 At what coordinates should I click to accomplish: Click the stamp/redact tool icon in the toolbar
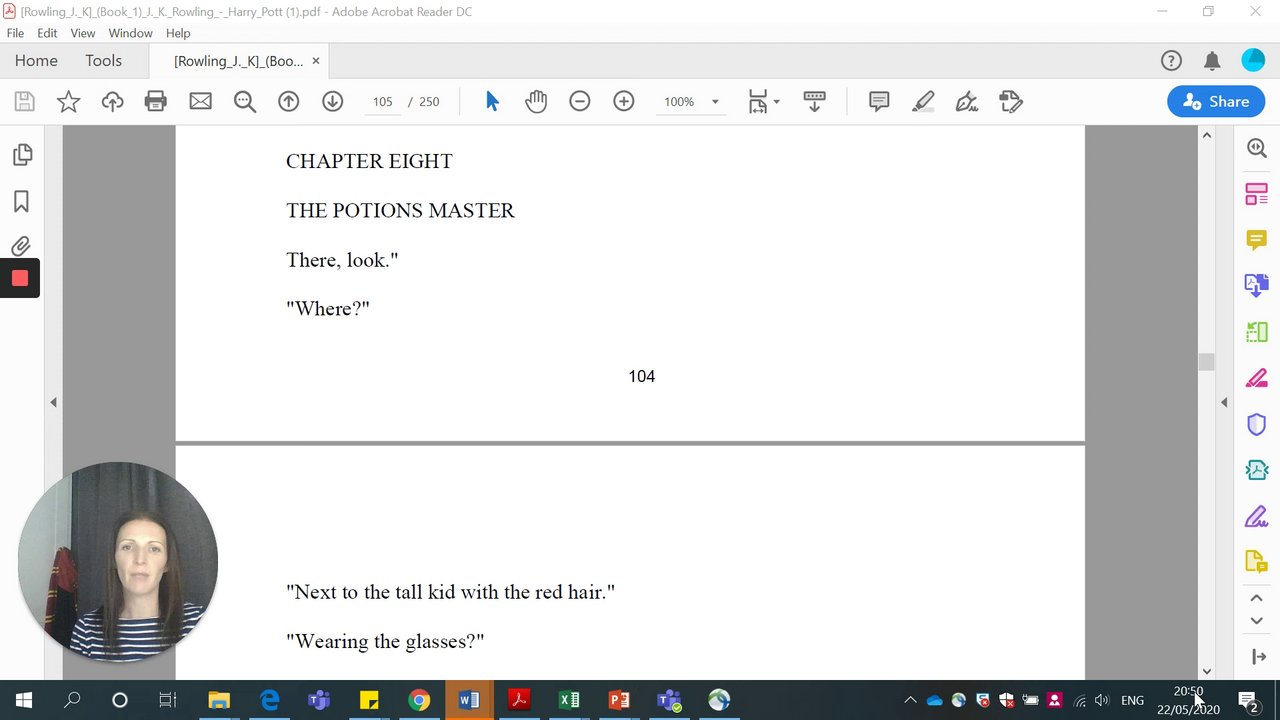pos(1011,101)
